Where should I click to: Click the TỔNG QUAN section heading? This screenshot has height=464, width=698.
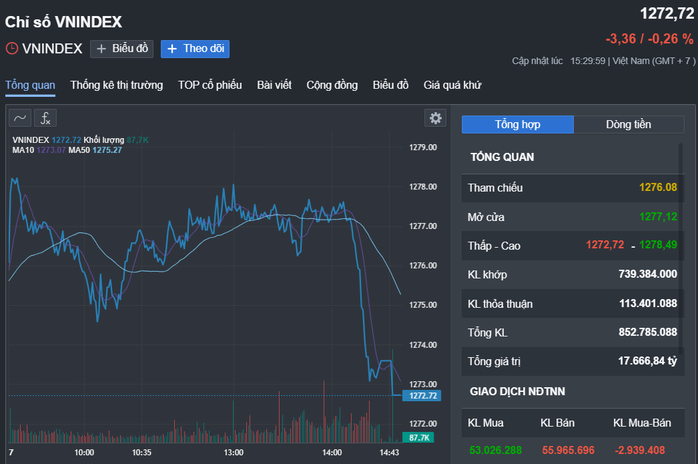[x=502, y=157]
